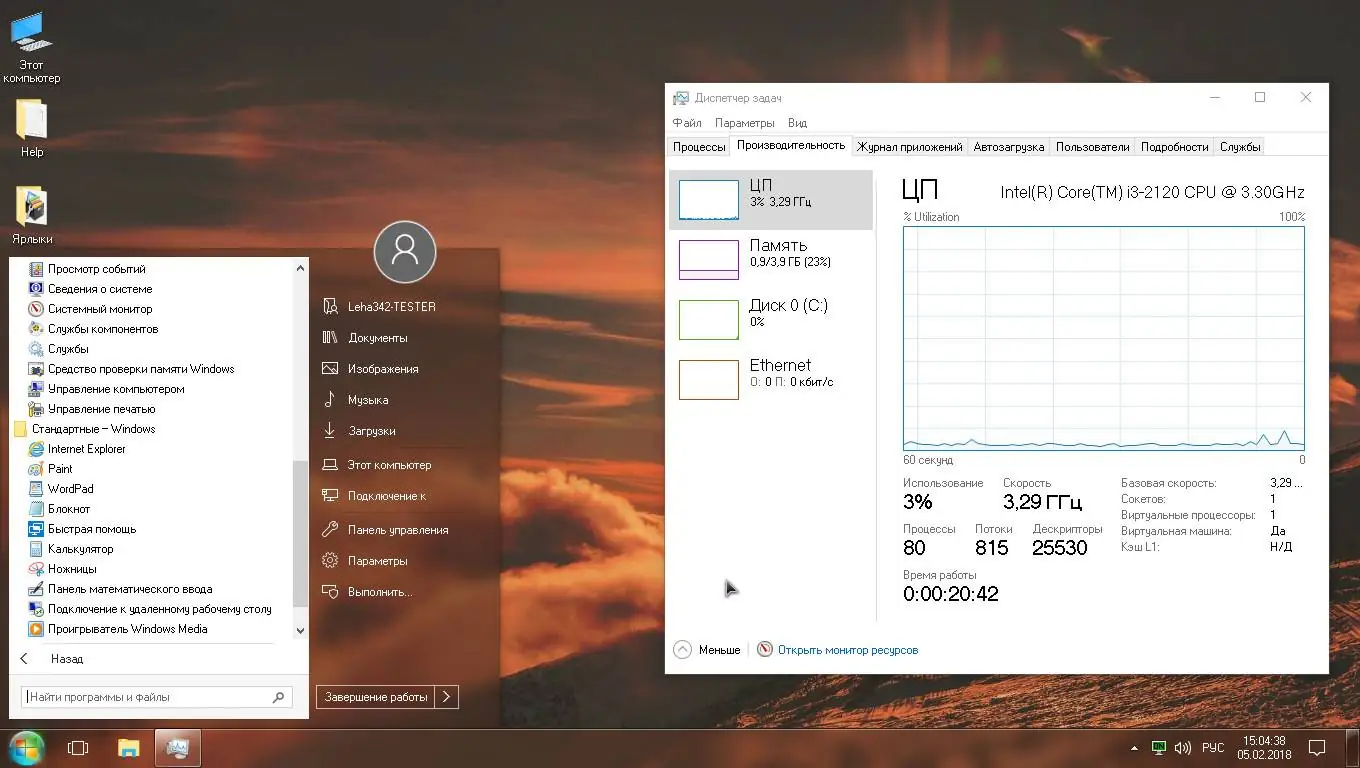Open Музыка in start menu

(367, 400)
